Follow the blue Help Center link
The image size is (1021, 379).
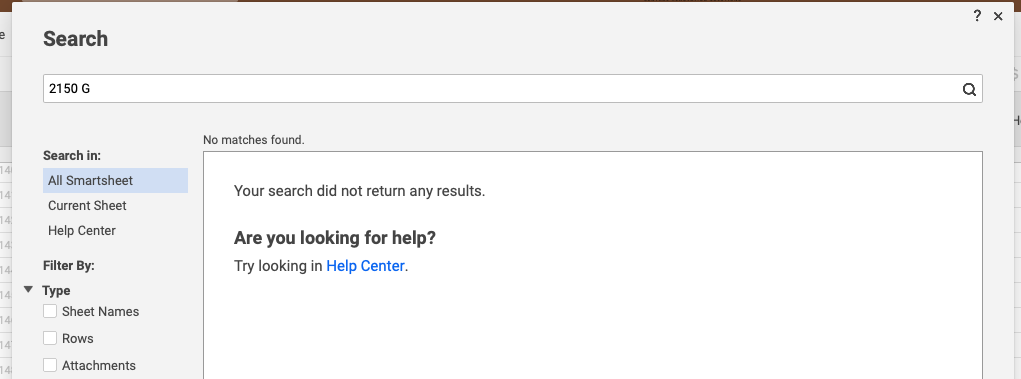(x=365, y=266)
